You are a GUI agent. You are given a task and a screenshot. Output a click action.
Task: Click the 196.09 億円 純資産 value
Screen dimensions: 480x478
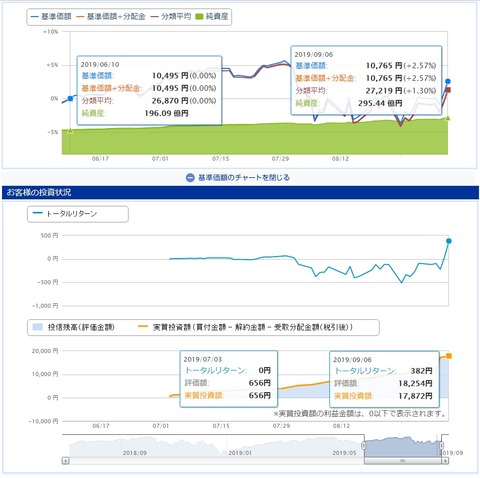pos(166,113)
